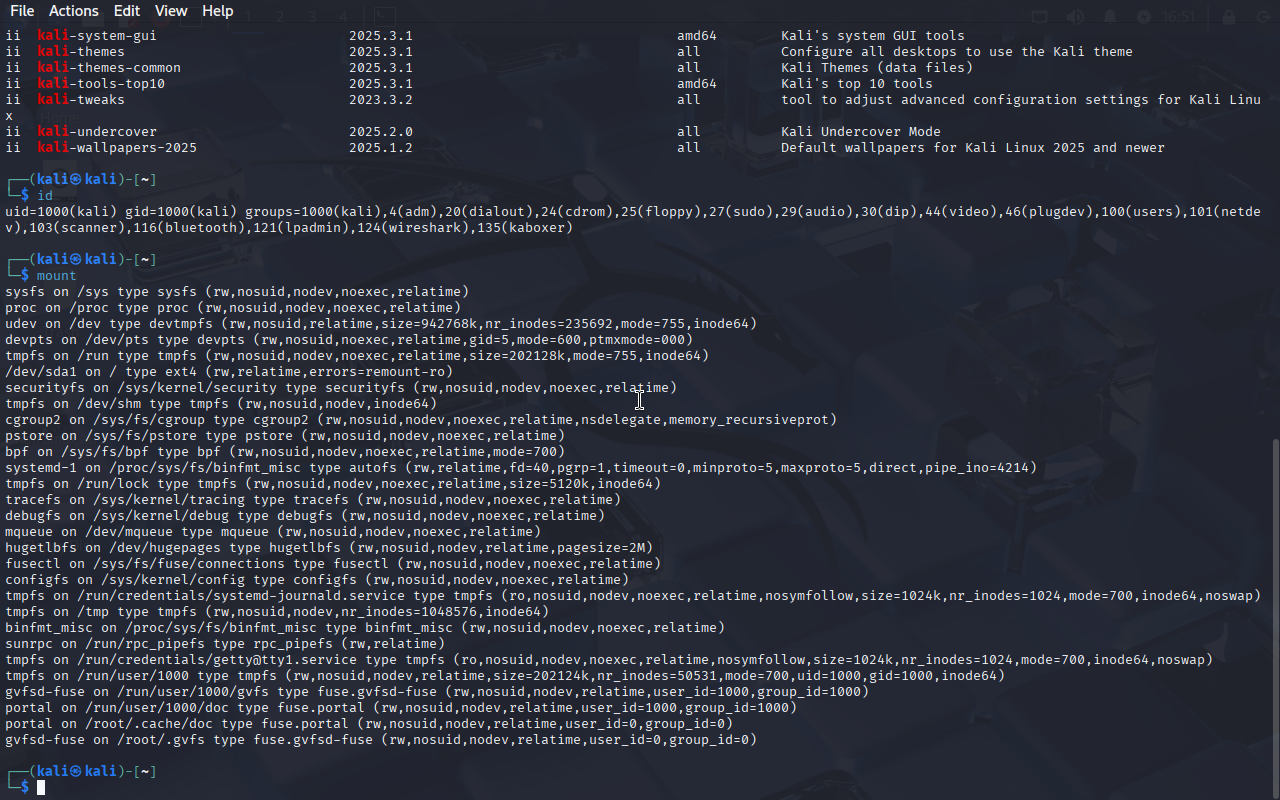Select the kali-tools-top10 package name
1280x800 pixels.
pyautogui.click(x=101, y=83)
